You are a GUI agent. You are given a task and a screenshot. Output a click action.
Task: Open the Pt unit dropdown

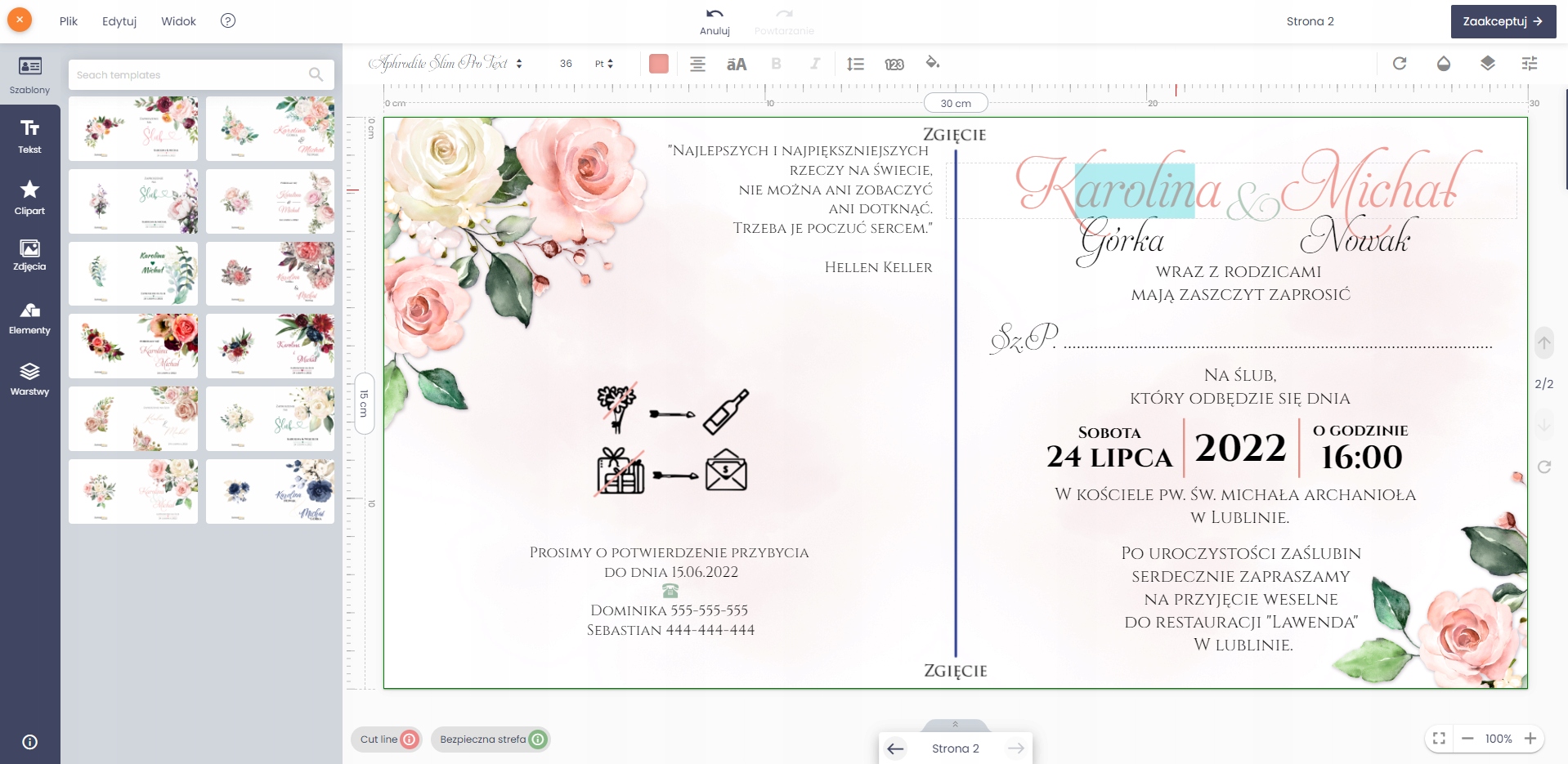tap(604, 64)
